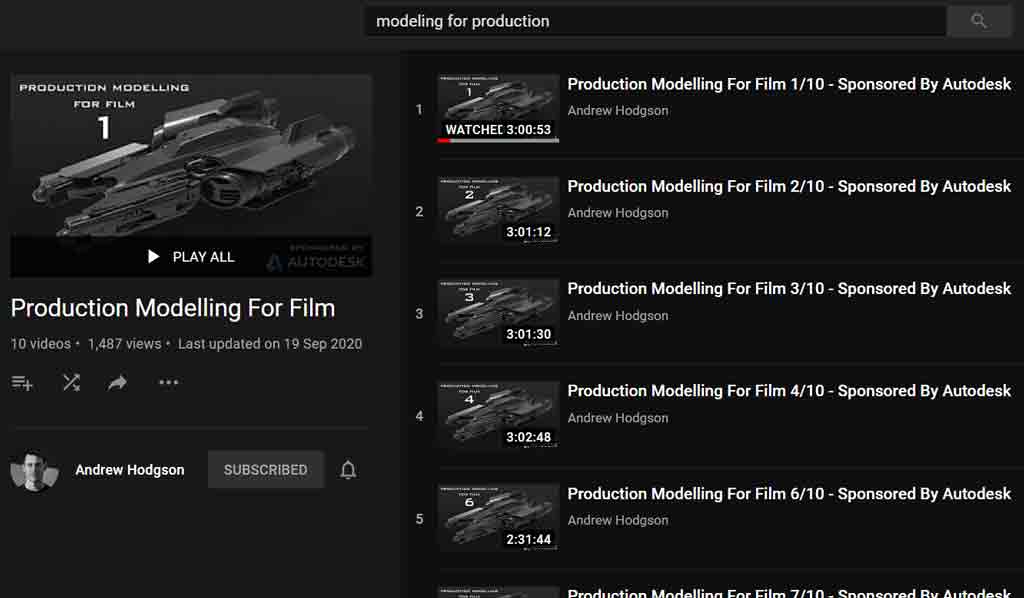Open thumbnail of video with duration 3:01:30
This screenshot has width=1024, height=598.
498,313
